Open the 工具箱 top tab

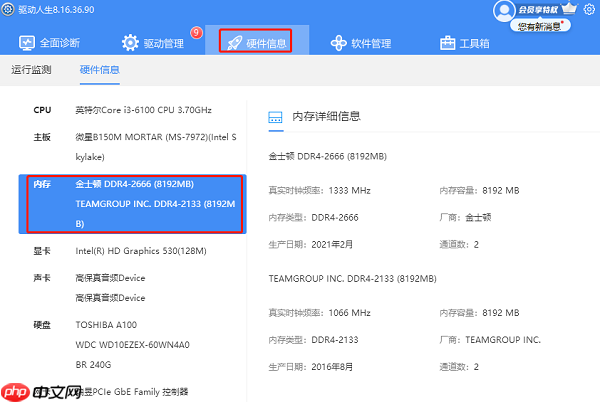(x=465, y=43)
